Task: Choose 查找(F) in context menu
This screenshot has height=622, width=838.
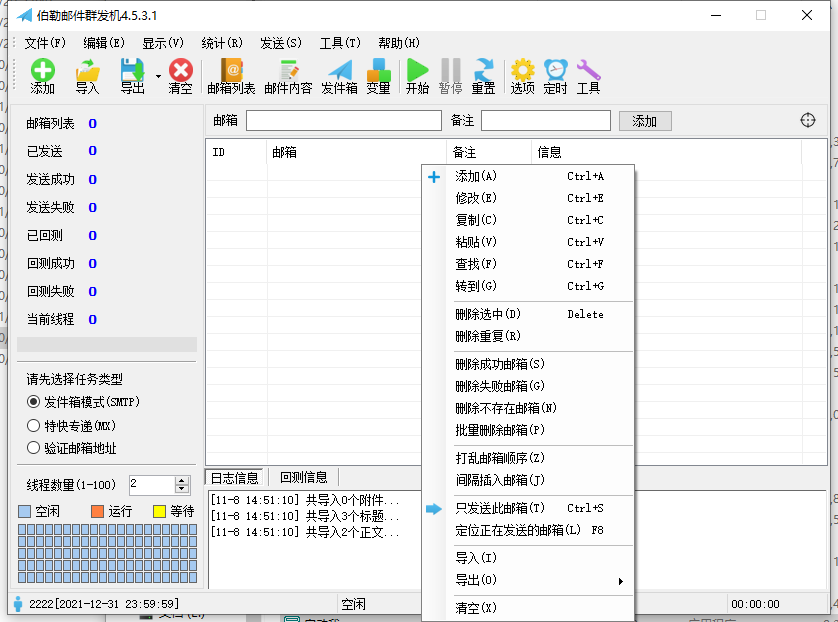Action: [528, 263]
